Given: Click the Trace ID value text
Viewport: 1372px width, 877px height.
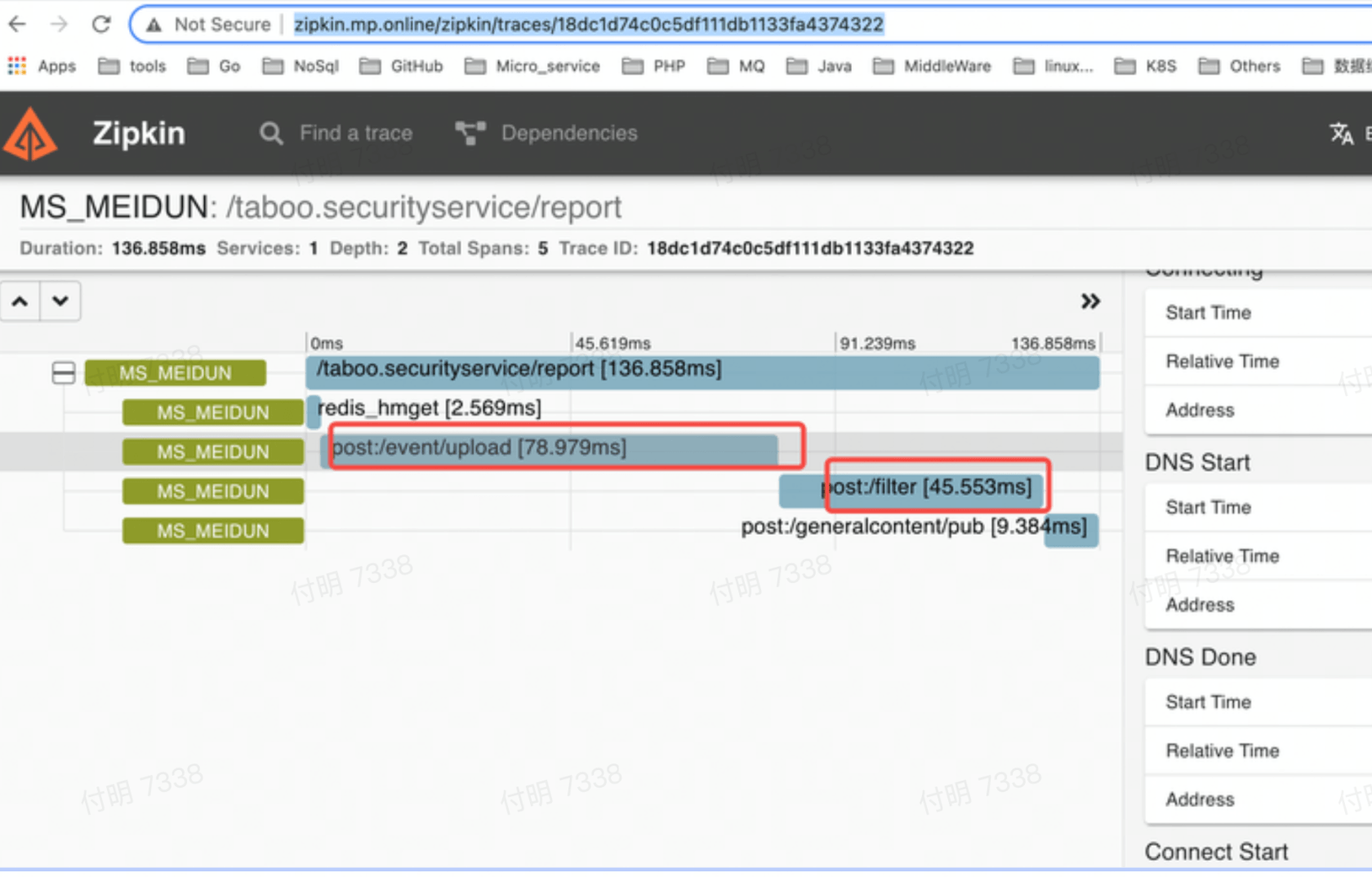Looking at the screenshot, I should [810, 248].
